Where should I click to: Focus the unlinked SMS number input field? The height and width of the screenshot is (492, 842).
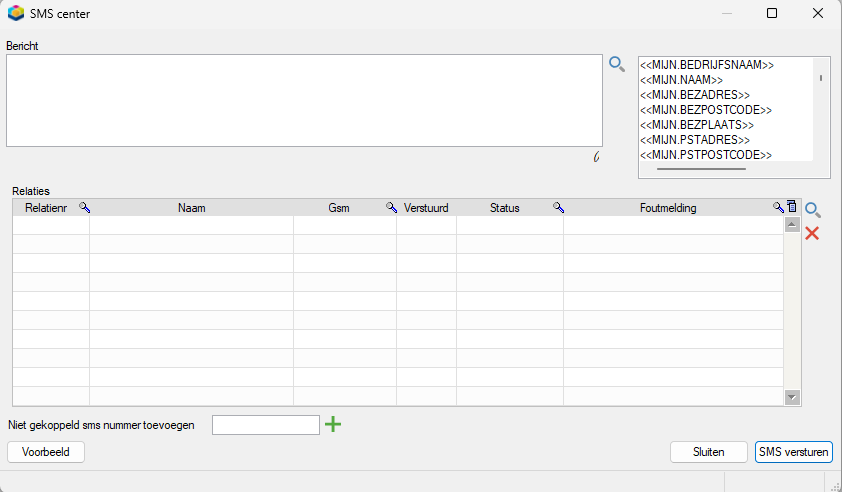[266, 425]
